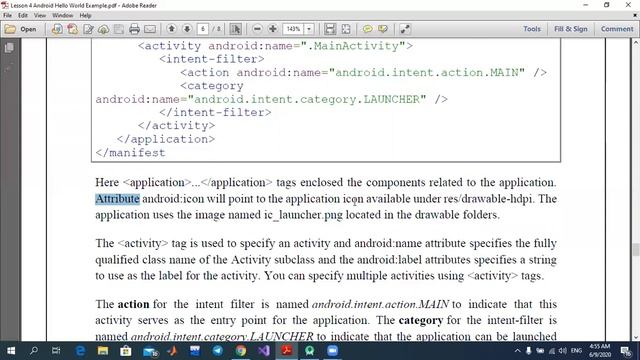The width and height of the screenshot is (640, 360).
Task: Click the highlight text tool icon
Action: pos(383,29)
